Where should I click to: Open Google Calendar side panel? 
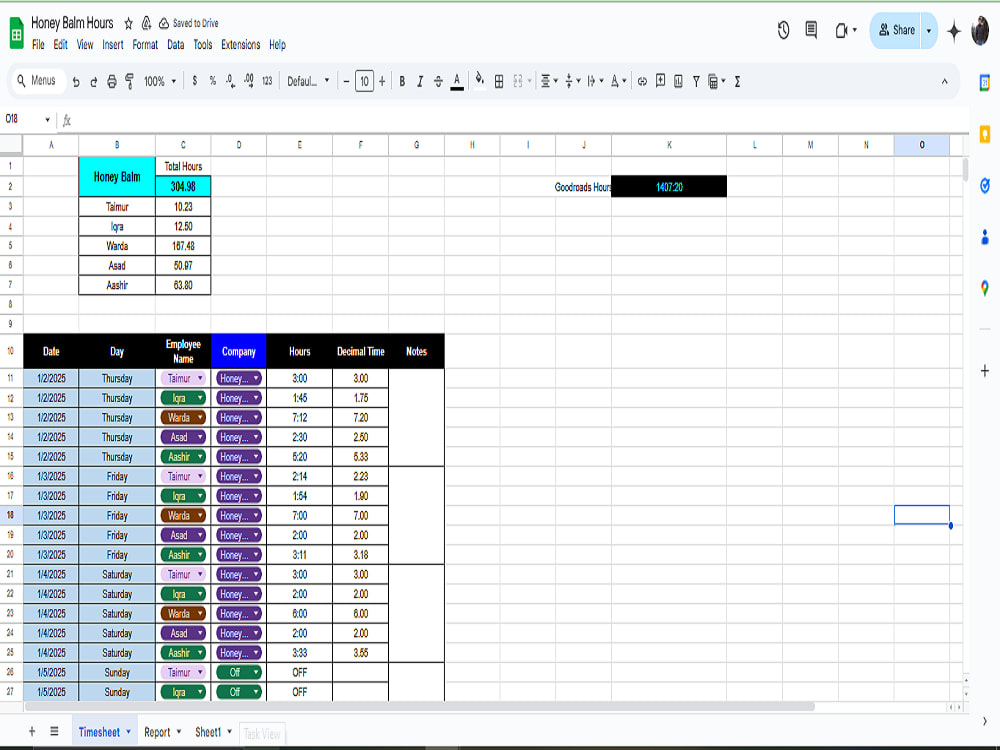click(985, 82)
